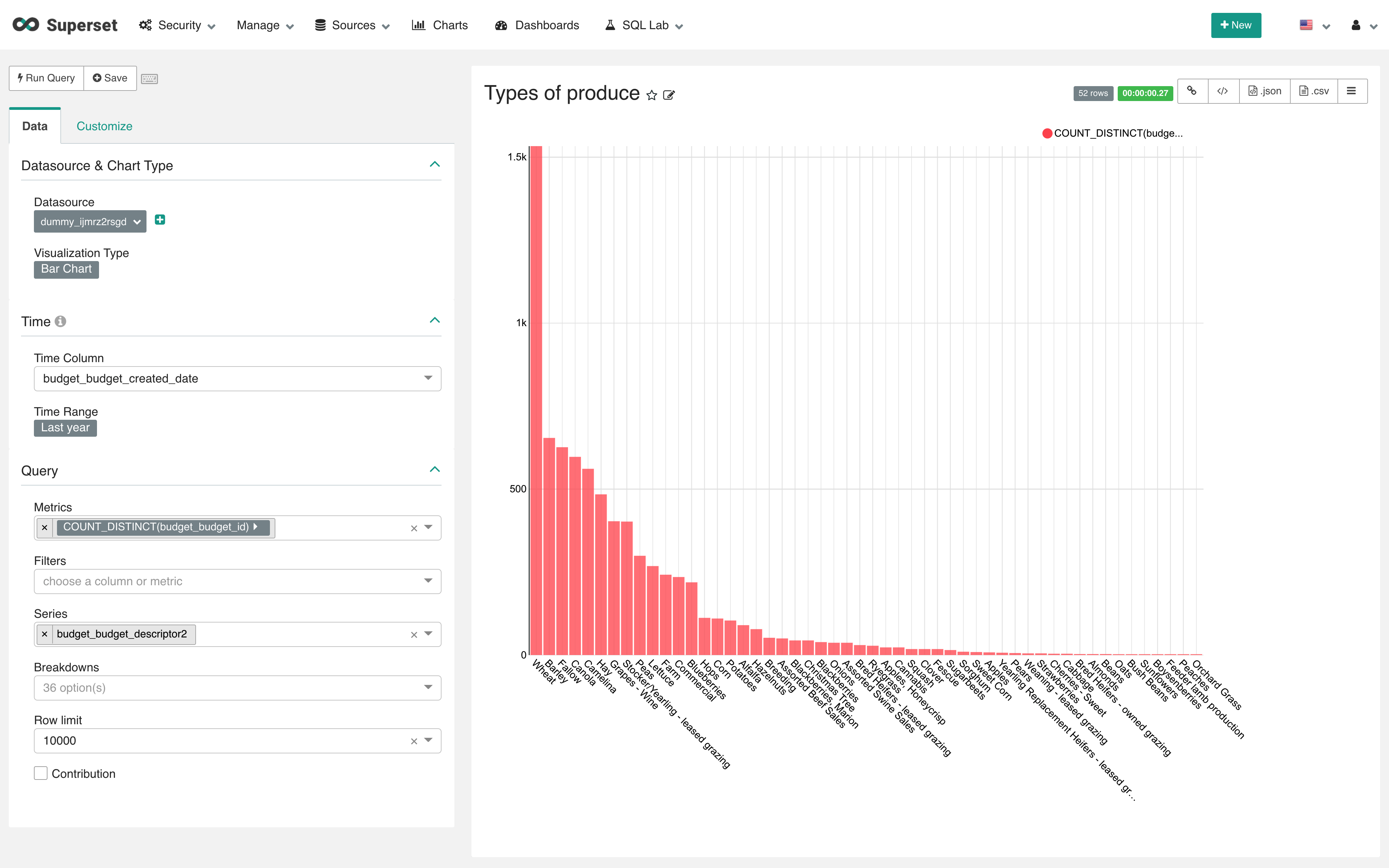The width and height of the screenshot is (1389, 868).
Task: Click the Bar Chart visualization type label
Action: pyautogui.click(x=66, y=269)
